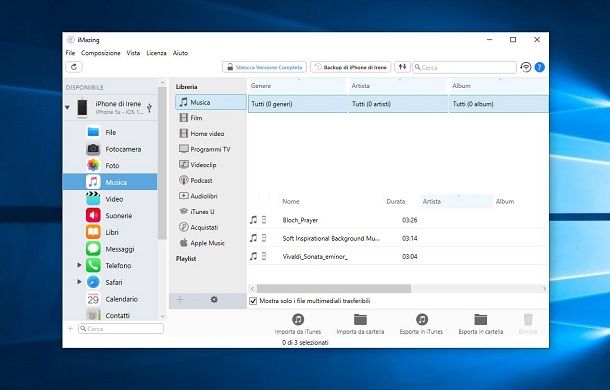Sort tracks by Artista column header

[456, 201]
